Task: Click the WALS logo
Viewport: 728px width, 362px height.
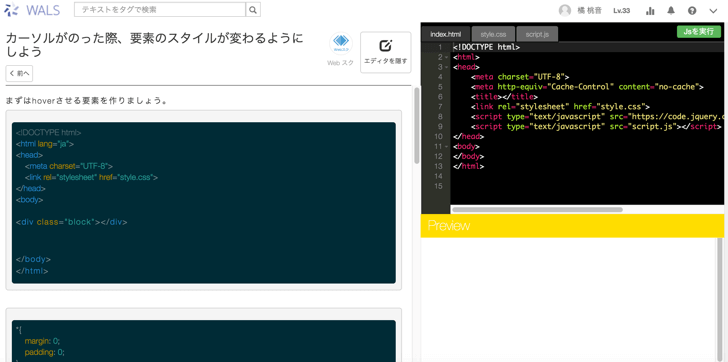Action: point(32,9)
